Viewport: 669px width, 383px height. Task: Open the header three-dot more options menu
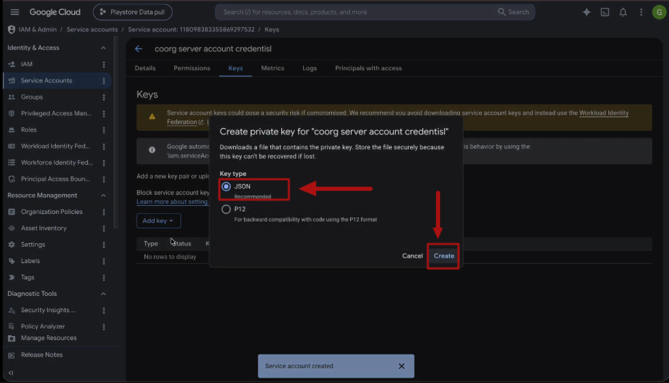pyautogui.click(x=641, y=12)
